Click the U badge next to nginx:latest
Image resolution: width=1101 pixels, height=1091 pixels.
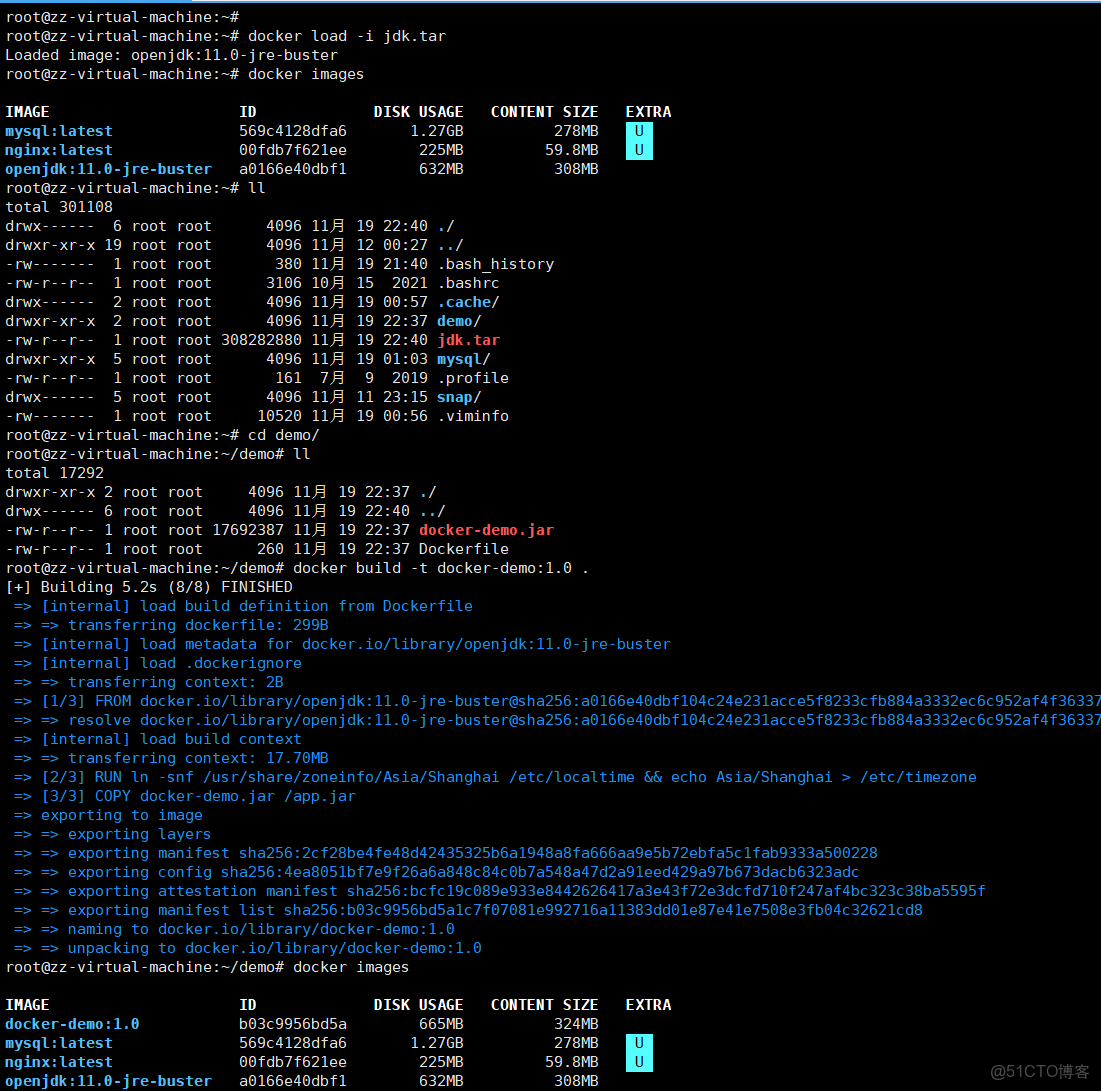pyautogui.click(x=638, y=149)
